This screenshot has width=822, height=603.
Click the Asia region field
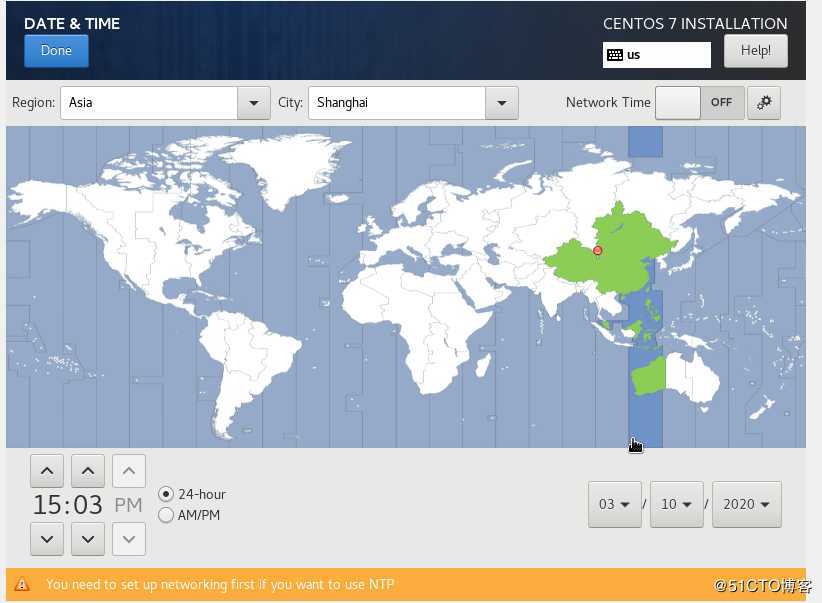click(149, 103)
